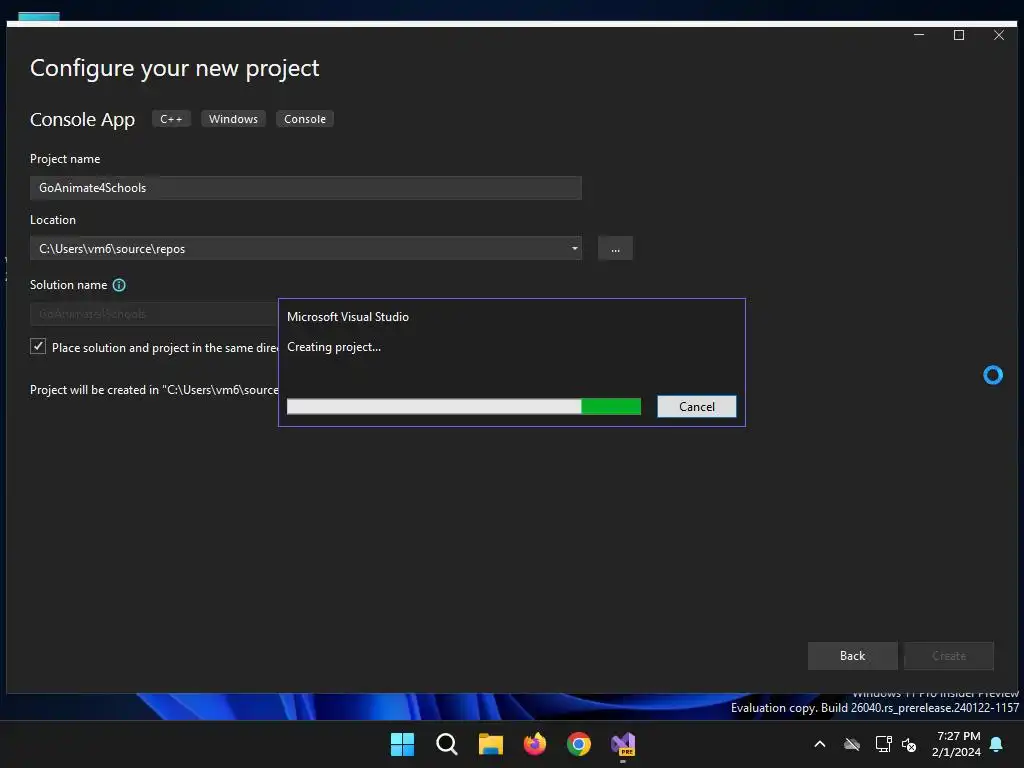
Task: Click the Solution name label
Action: 69,285
